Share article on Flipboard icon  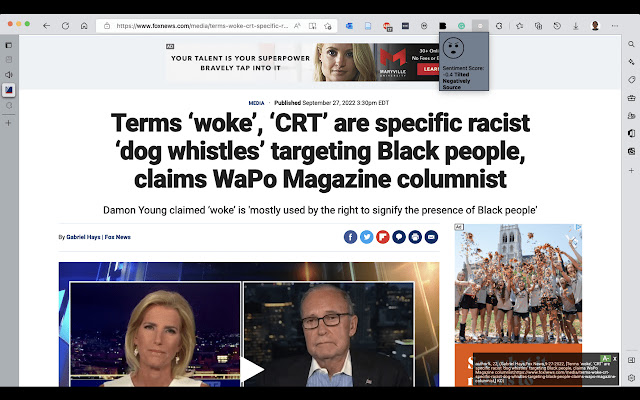(x=383, y=237)
